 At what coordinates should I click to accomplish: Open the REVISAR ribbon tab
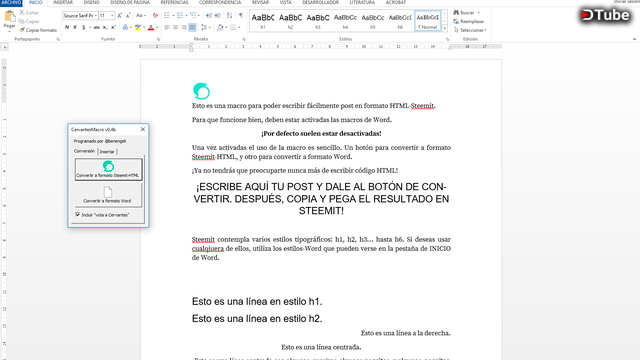tap(260, 2)
